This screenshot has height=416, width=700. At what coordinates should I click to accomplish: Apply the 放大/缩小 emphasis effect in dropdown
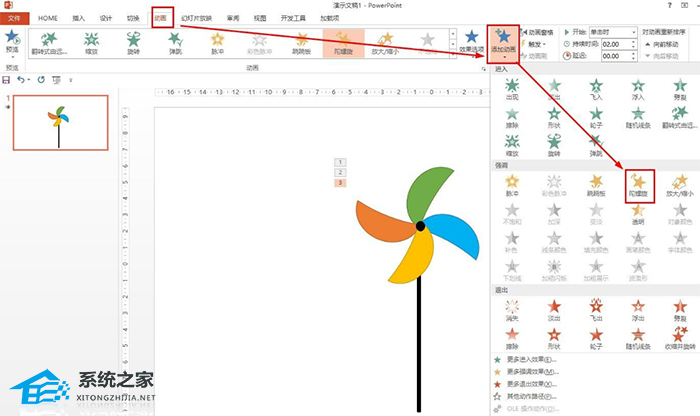click(x=680, y=186)
